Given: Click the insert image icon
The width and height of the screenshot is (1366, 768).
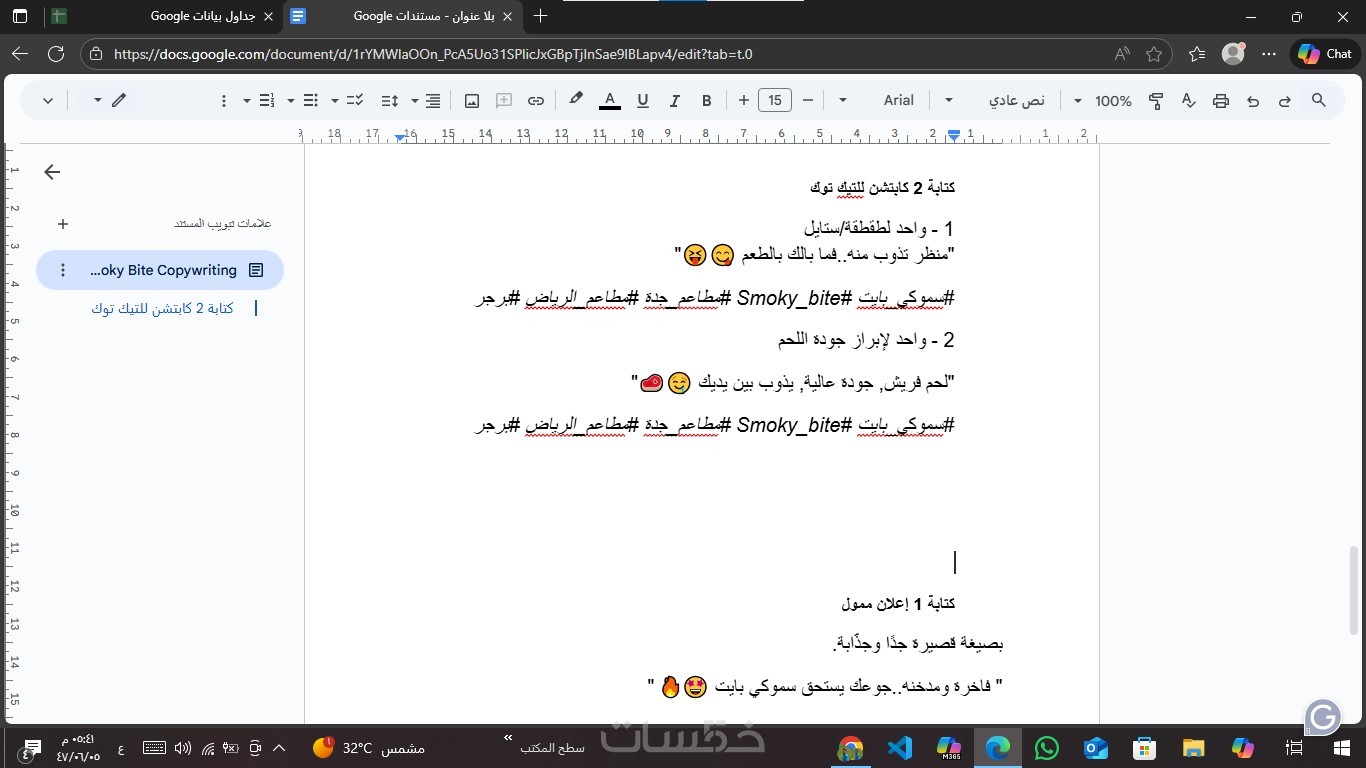Looking at the screenshot, I should (x=472, y=100).
